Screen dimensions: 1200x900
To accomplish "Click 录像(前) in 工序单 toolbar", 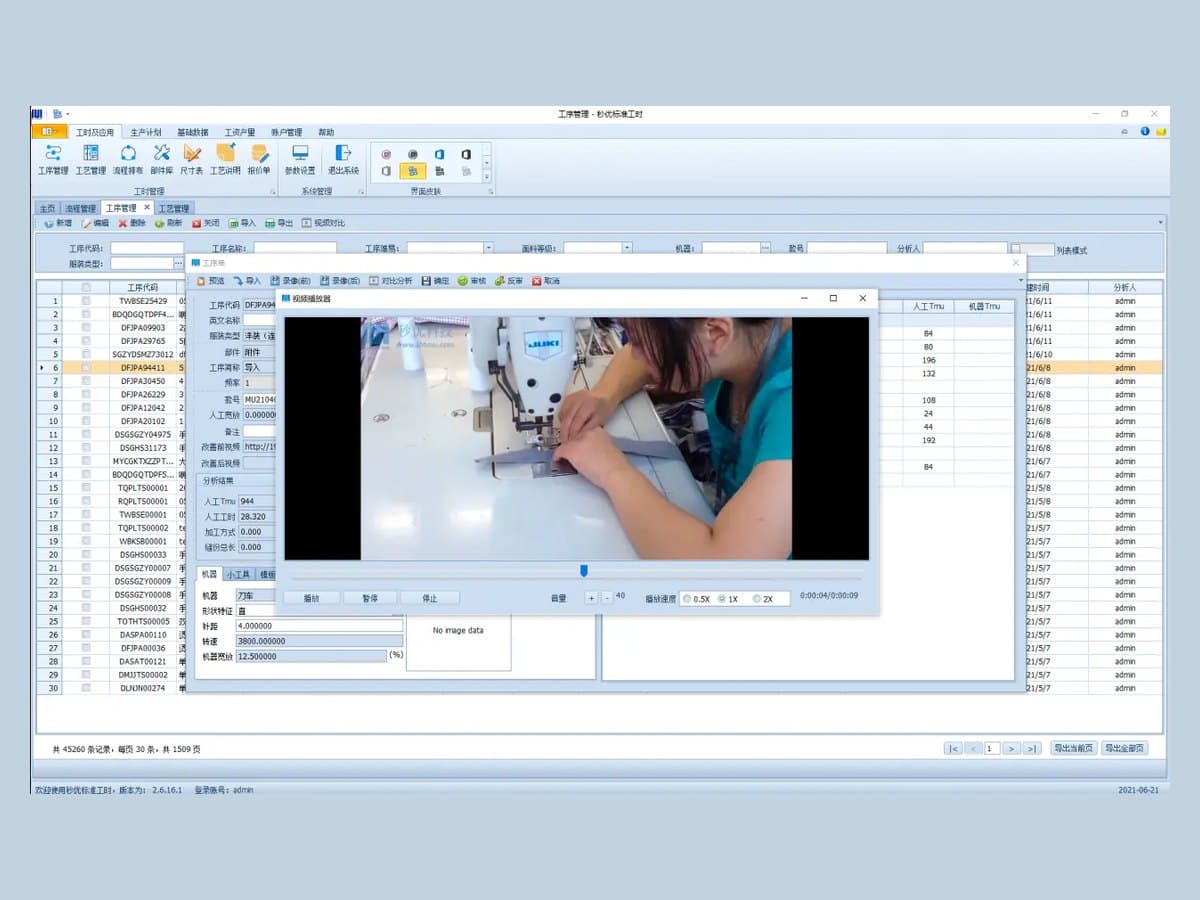I will [290, 281].
